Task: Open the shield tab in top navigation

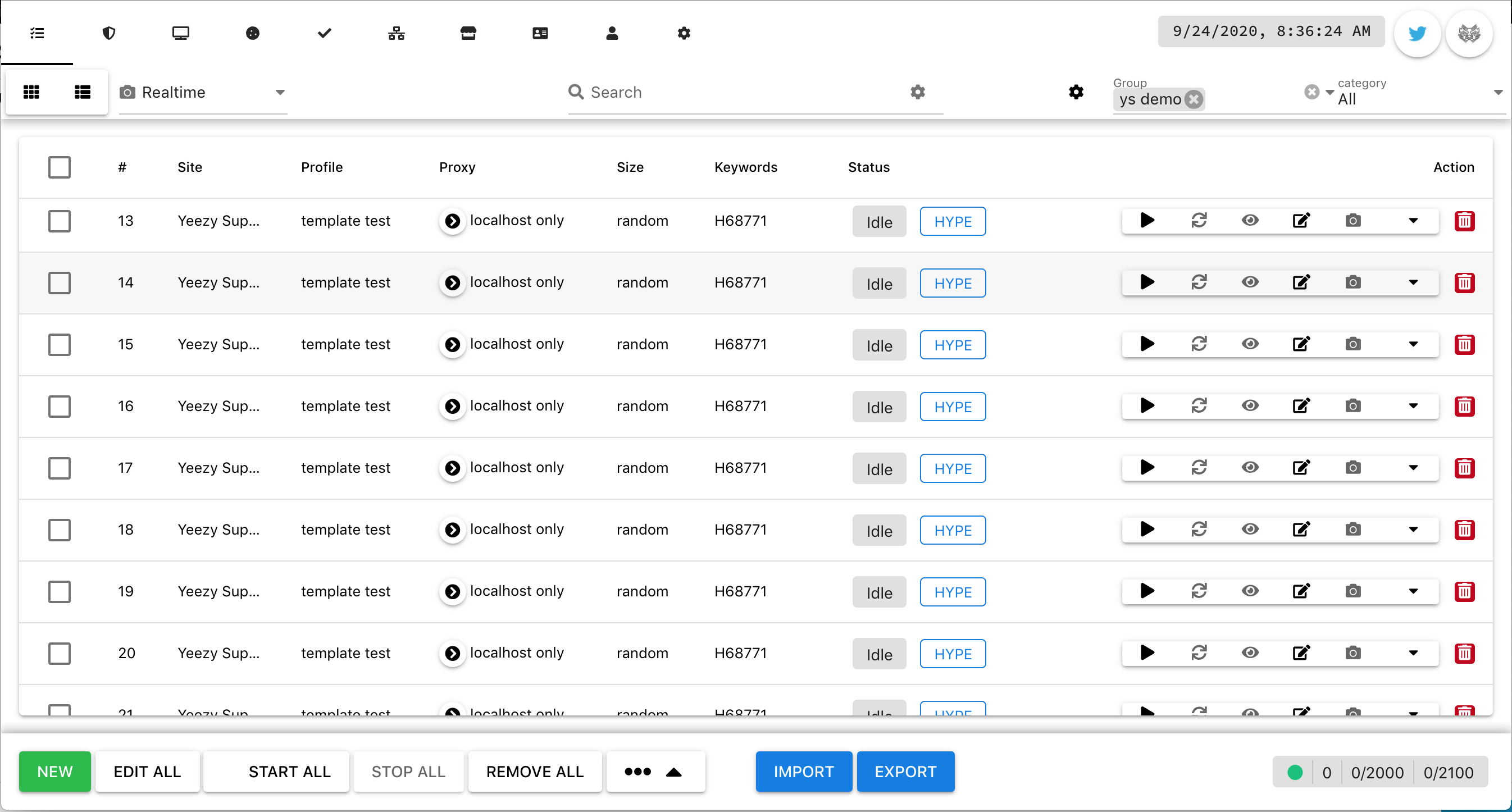Action: pyautogui.click(x=108, y=34)
